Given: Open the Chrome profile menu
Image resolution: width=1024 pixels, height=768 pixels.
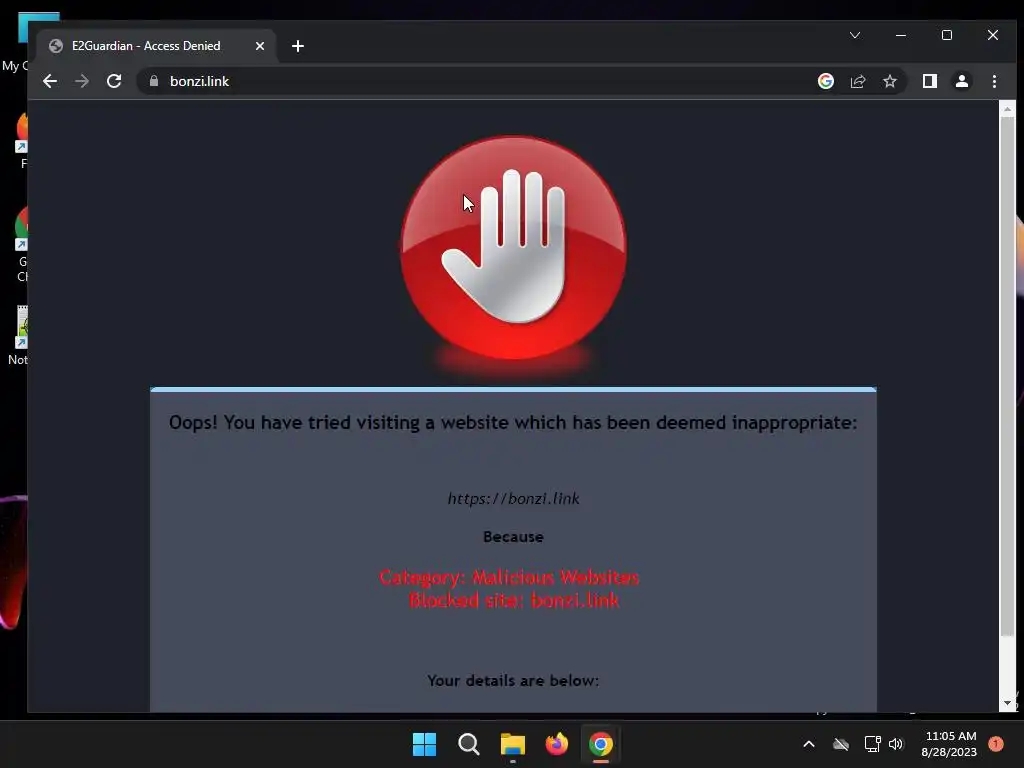Looking at the screenshot, I should click(961, 81).
